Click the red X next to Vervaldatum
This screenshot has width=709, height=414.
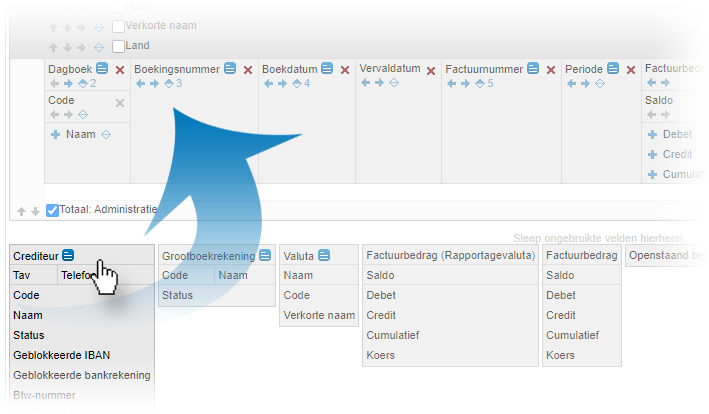point(431,69)
